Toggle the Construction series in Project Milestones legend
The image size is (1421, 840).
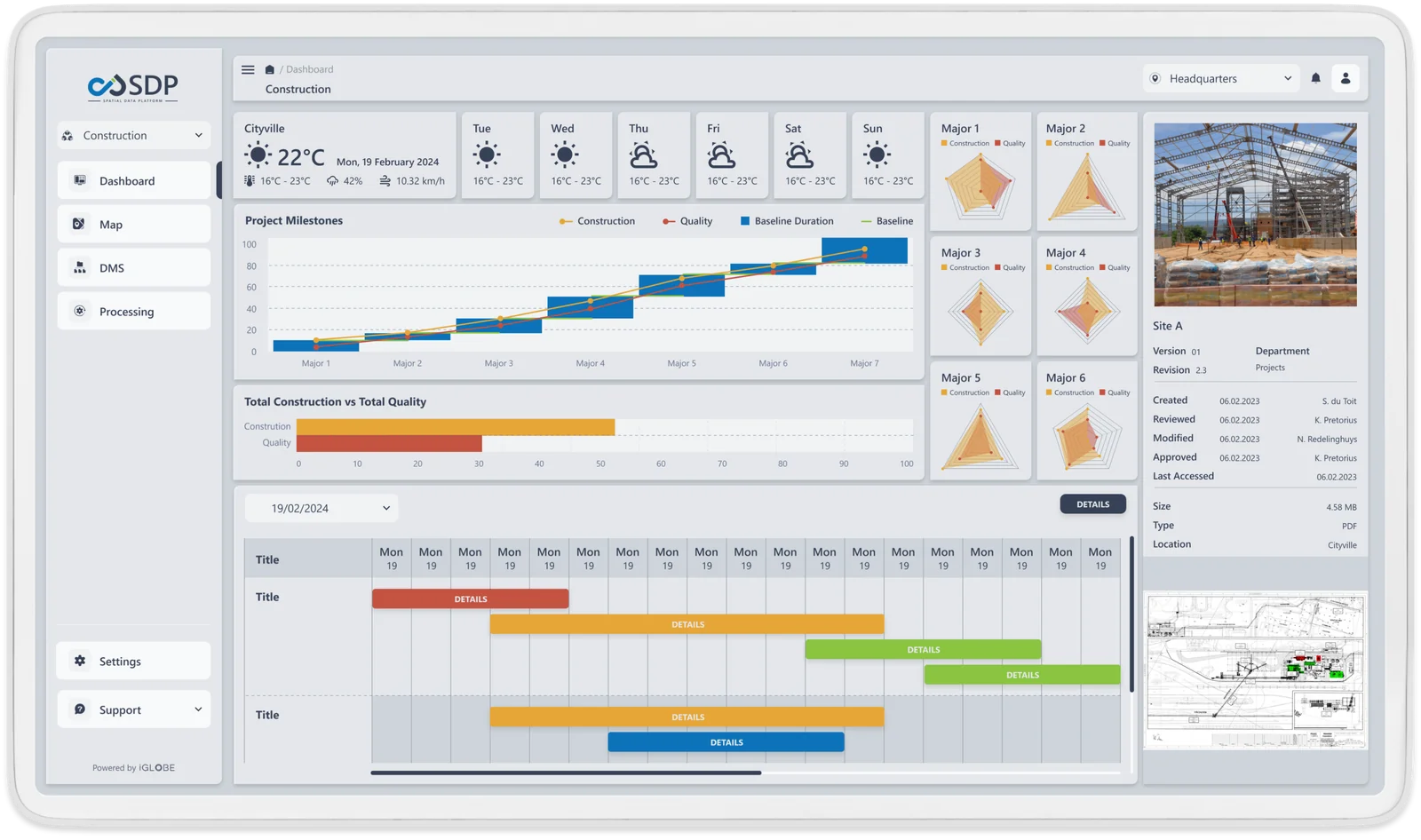597,221
